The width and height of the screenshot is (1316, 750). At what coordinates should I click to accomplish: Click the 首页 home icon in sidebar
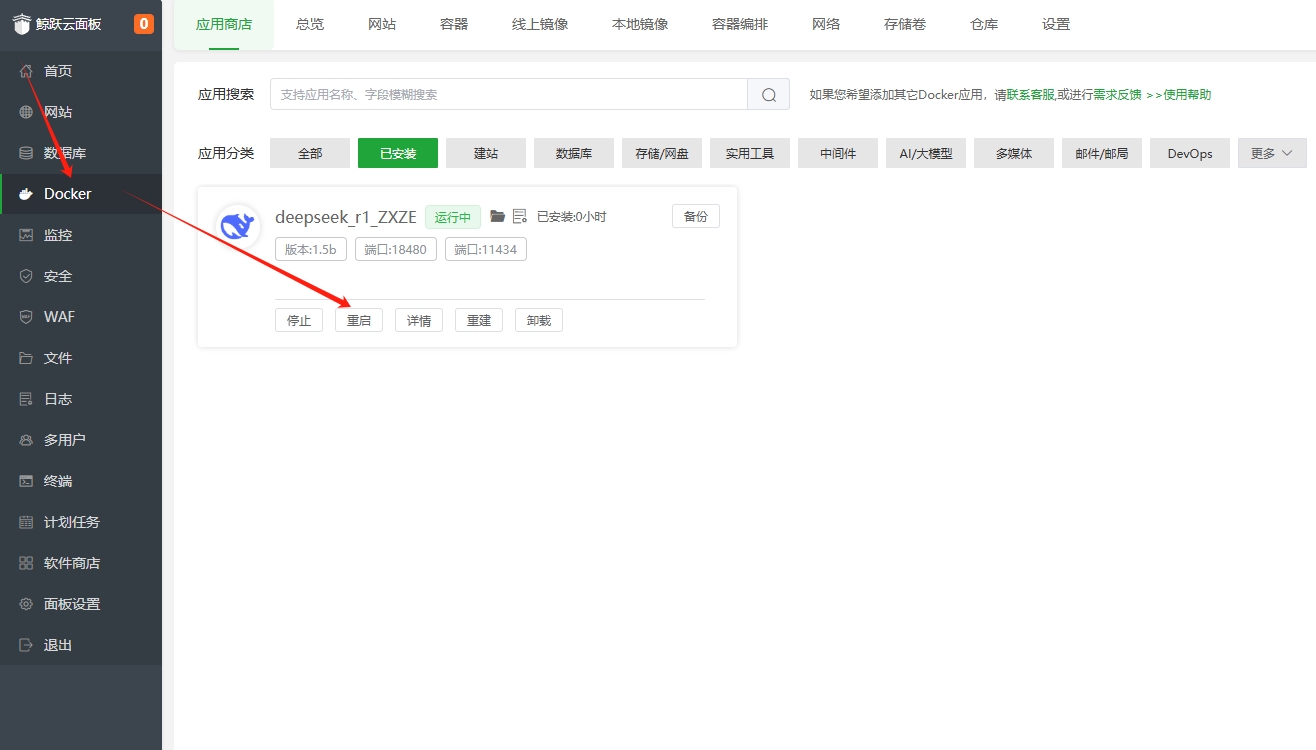tap(26, 71)
